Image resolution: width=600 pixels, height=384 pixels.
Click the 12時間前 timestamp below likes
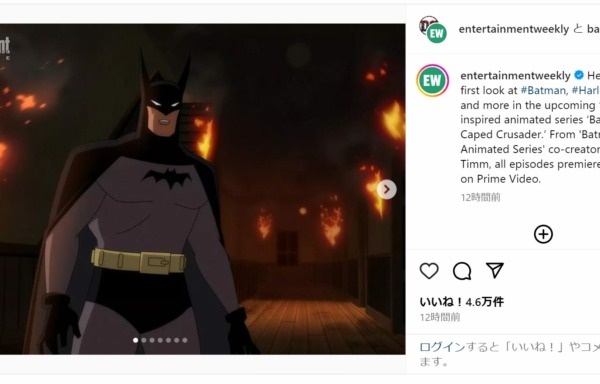(440, 317)
